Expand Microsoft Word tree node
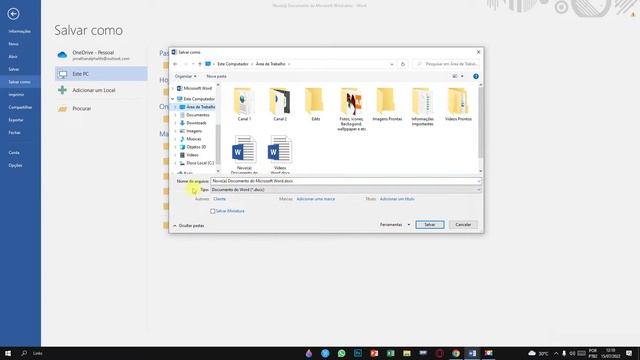The height and width of the screenshot is (360, 640). pos(173,88)
